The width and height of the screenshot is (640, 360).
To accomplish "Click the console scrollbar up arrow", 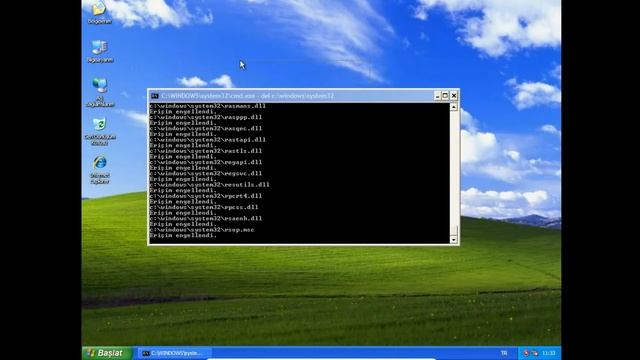I will (x=453, y=107).
